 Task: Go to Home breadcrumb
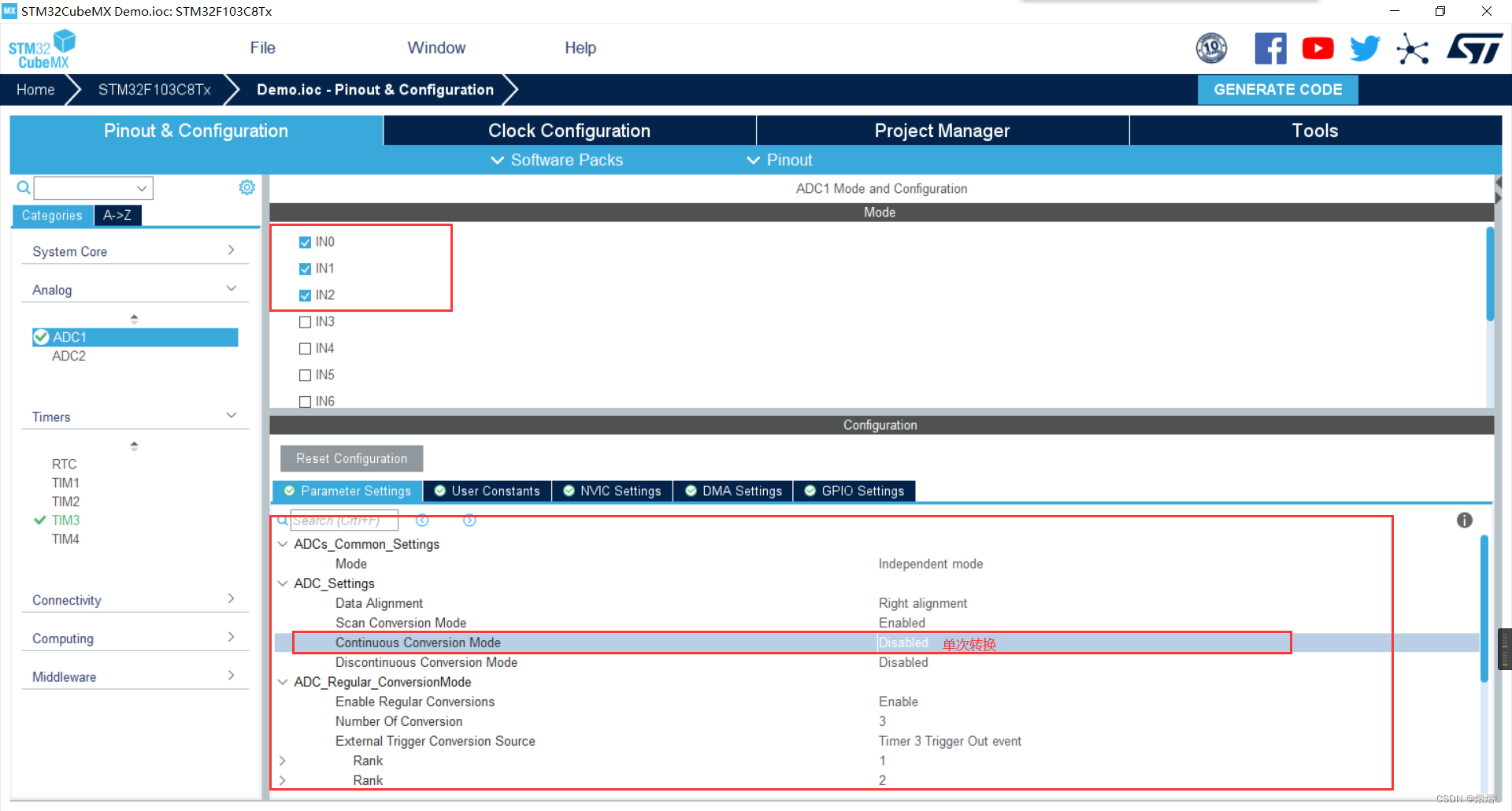click(35, 90)
